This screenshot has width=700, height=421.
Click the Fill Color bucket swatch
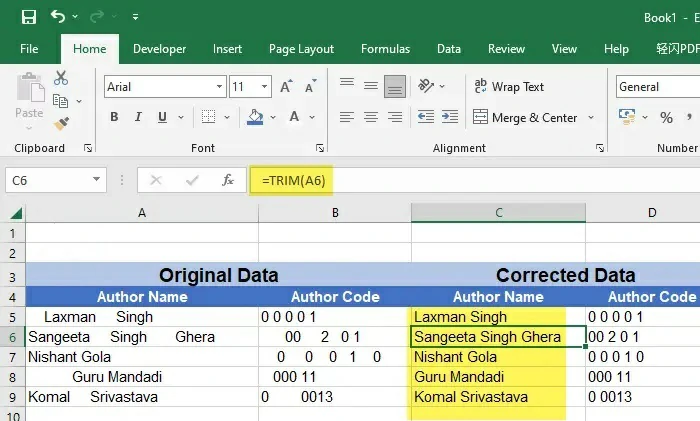tap(255, 117)
